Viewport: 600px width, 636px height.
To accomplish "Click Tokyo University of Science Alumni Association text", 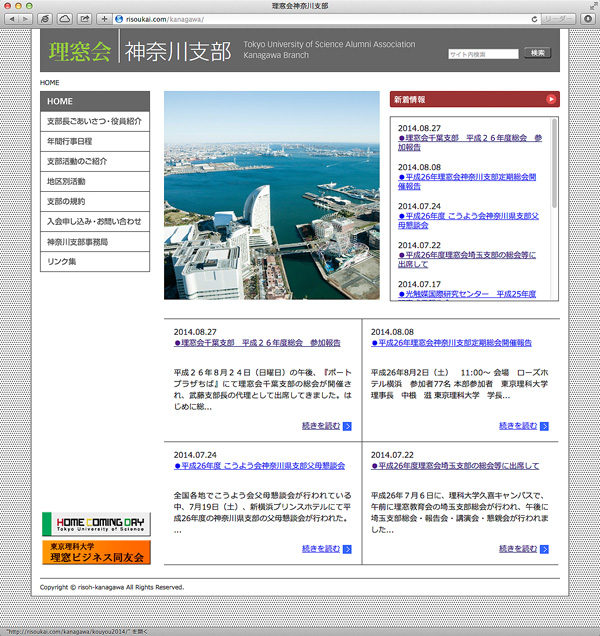I will tap(329, 44).
